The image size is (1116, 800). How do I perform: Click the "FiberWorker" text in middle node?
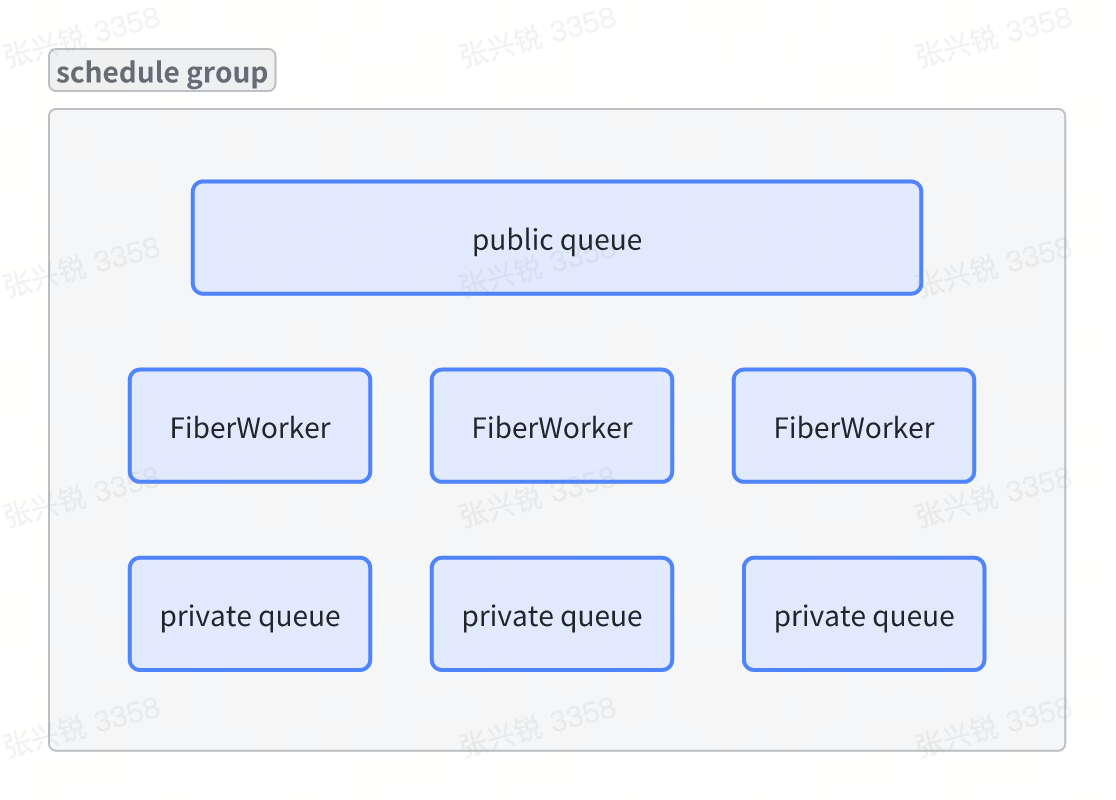(552, 428)
